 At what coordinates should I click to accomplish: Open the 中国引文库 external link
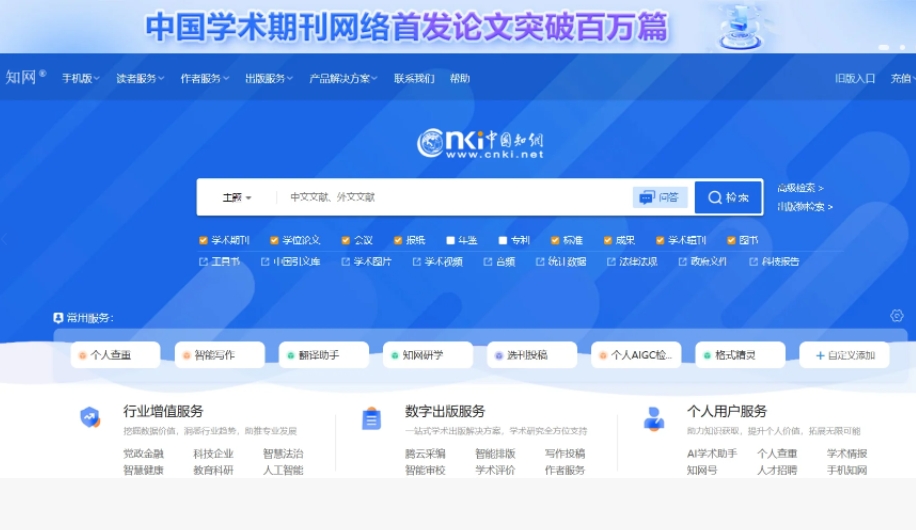(x=290, y=262)
